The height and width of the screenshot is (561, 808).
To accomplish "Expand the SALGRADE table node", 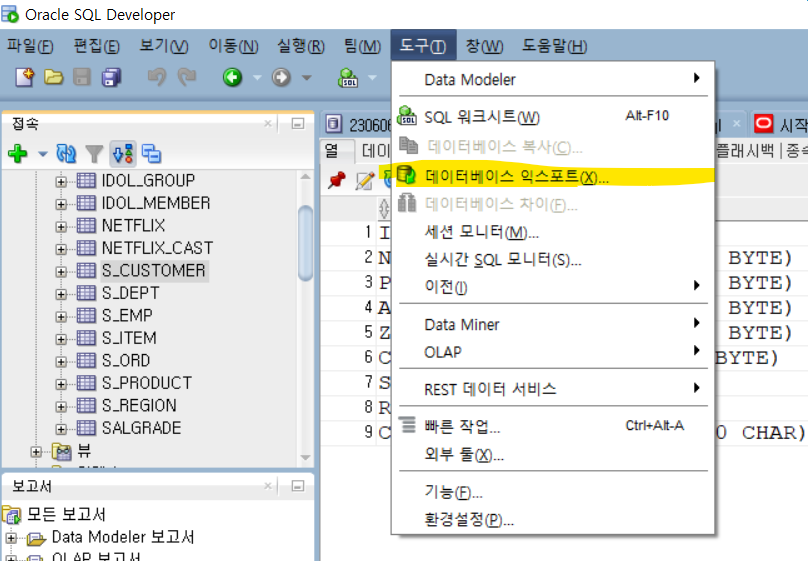I will (x=61, y=429).
